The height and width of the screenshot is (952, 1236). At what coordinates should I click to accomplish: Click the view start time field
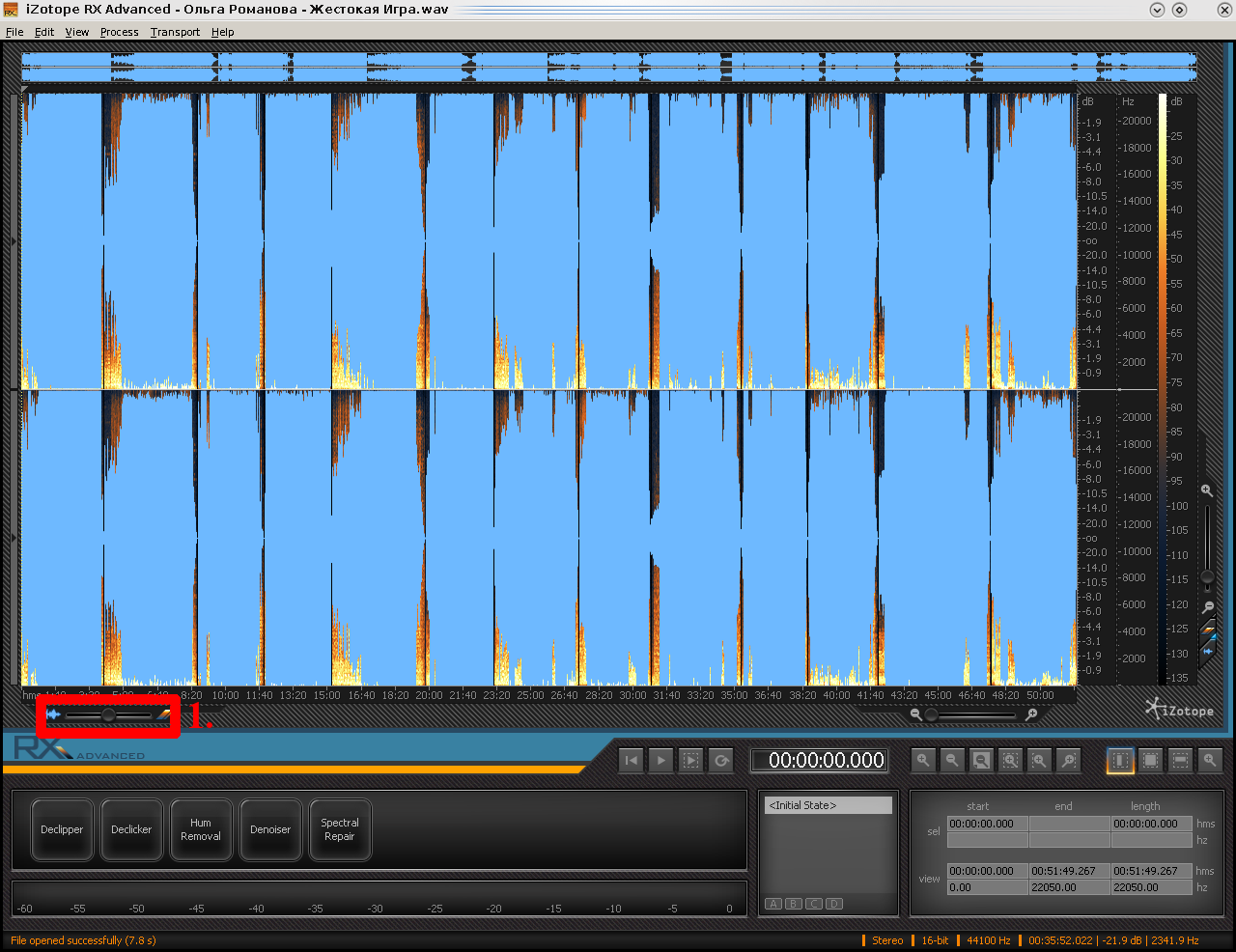[987, 871]
